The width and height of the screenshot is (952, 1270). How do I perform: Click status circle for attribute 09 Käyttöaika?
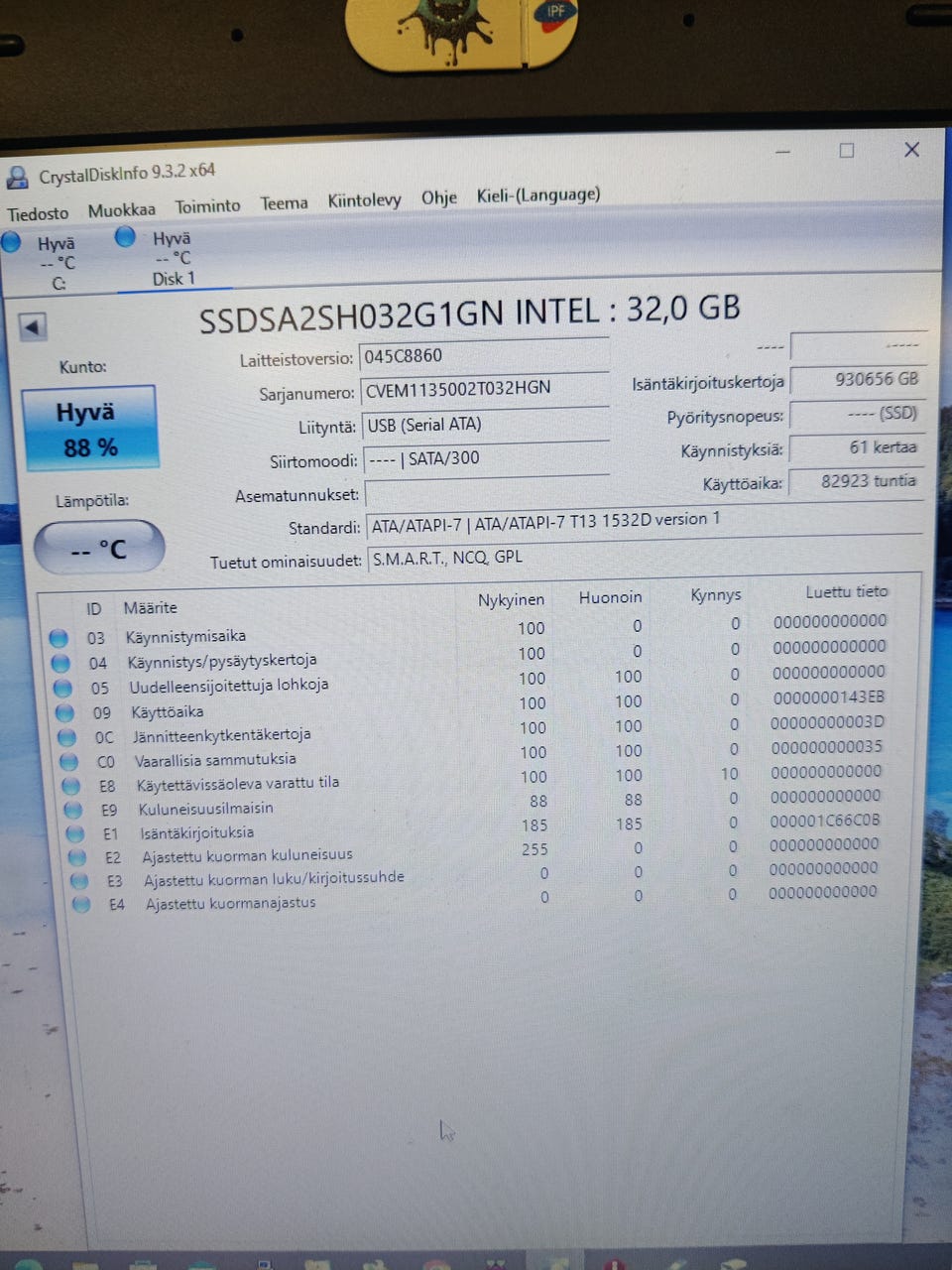[64, 712]
